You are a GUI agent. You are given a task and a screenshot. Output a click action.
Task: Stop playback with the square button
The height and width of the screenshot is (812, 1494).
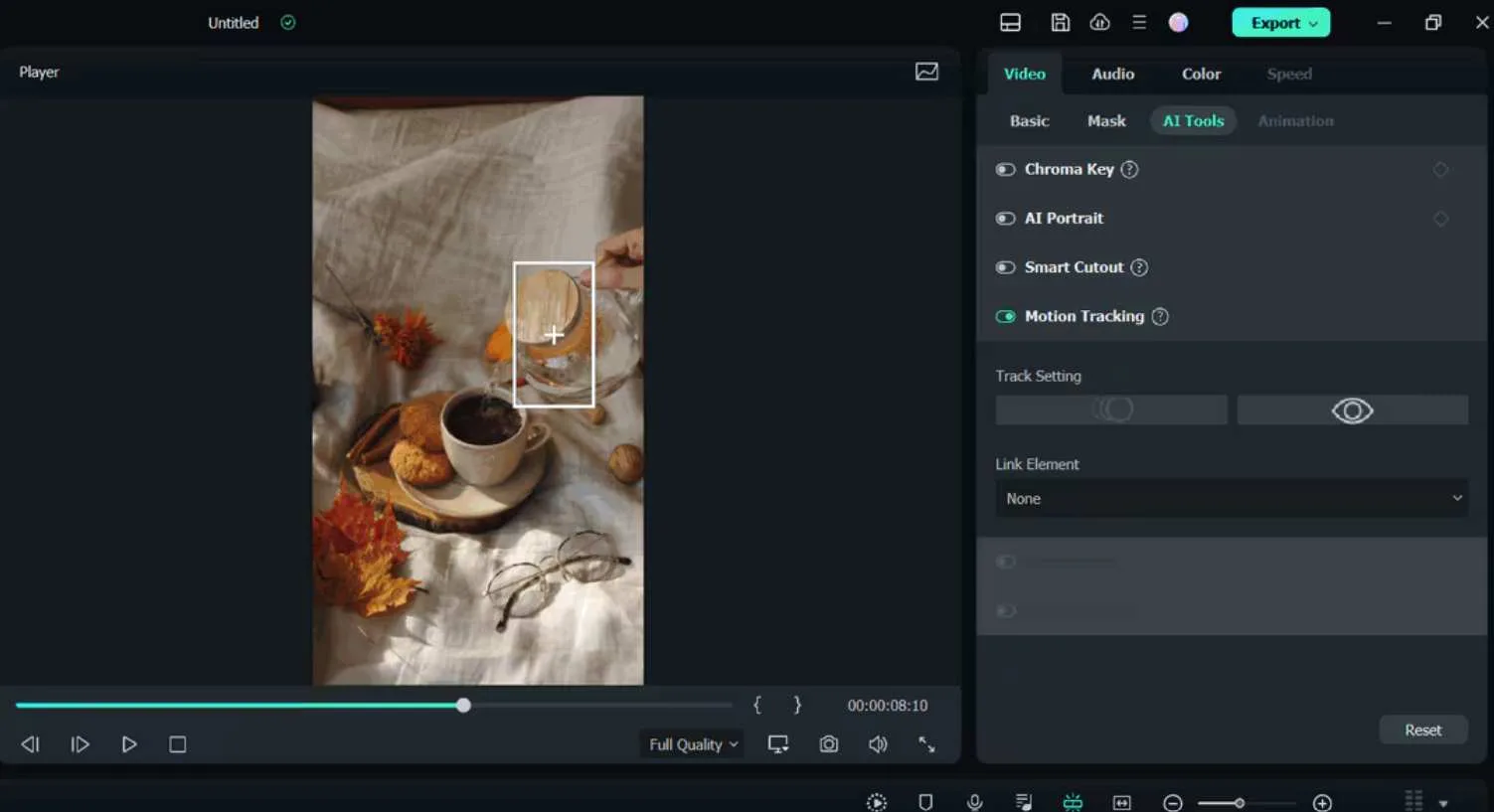coord(178,744)
